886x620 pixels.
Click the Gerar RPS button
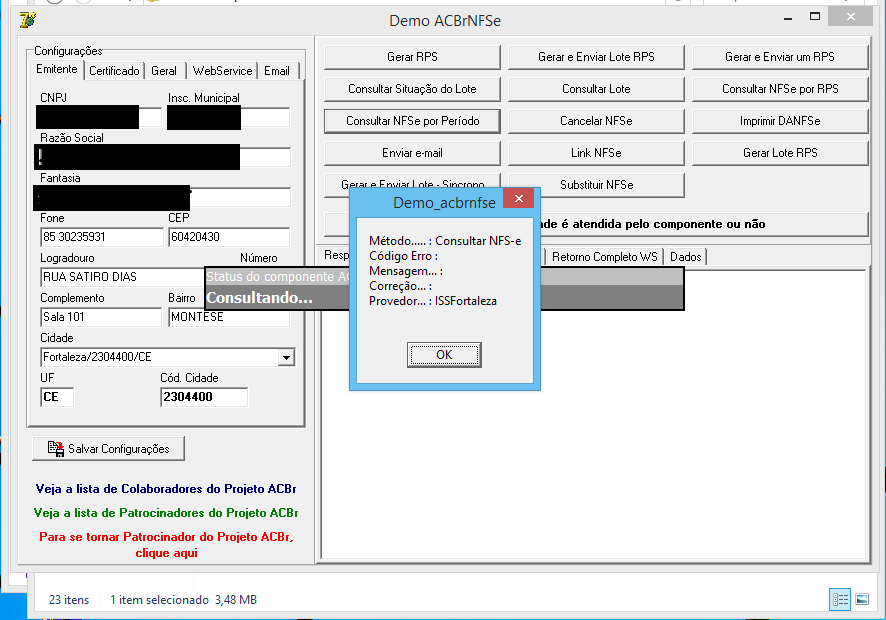click(412, 57)
